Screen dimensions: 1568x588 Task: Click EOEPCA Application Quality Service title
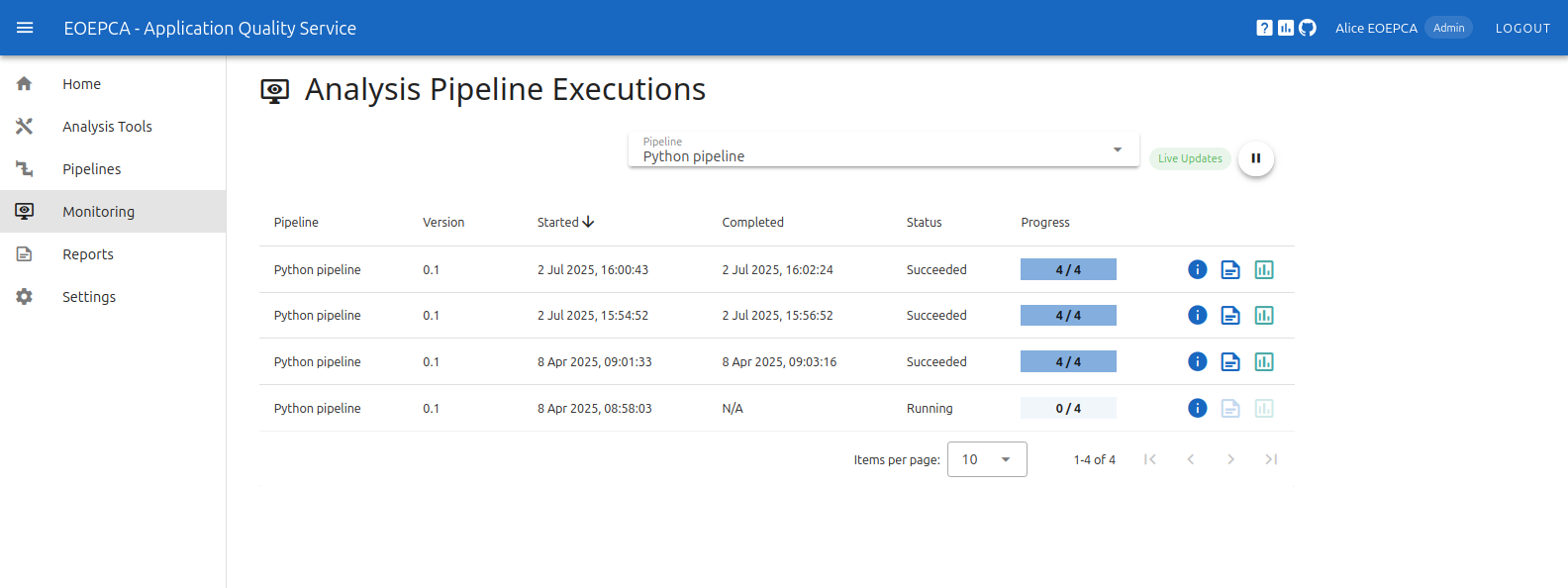pos(210,28)
